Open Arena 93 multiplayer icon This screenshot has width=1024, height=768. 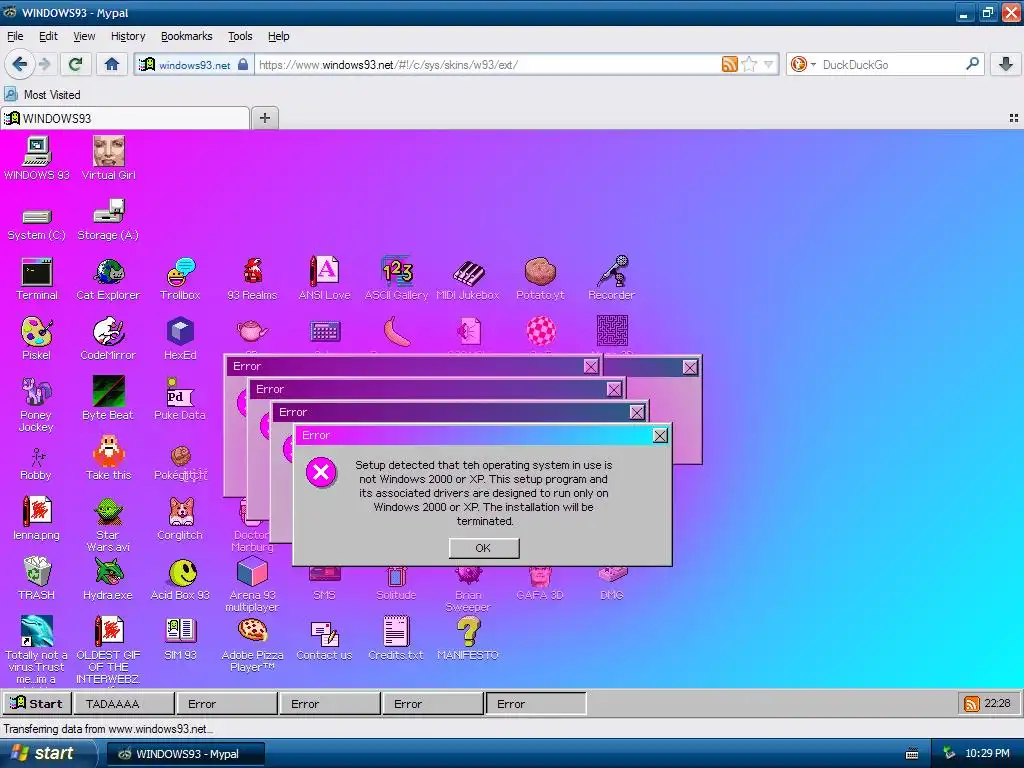coord(252,584)
